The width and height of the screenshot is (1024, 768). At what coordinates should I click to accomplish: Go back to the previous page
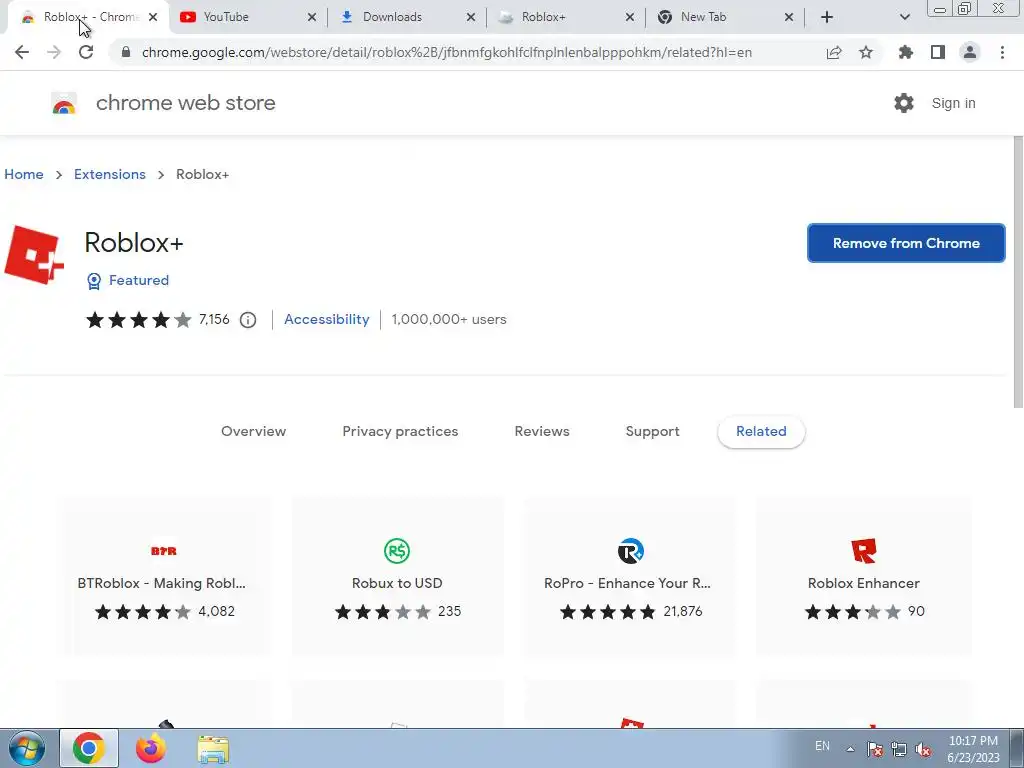[22, 52]
